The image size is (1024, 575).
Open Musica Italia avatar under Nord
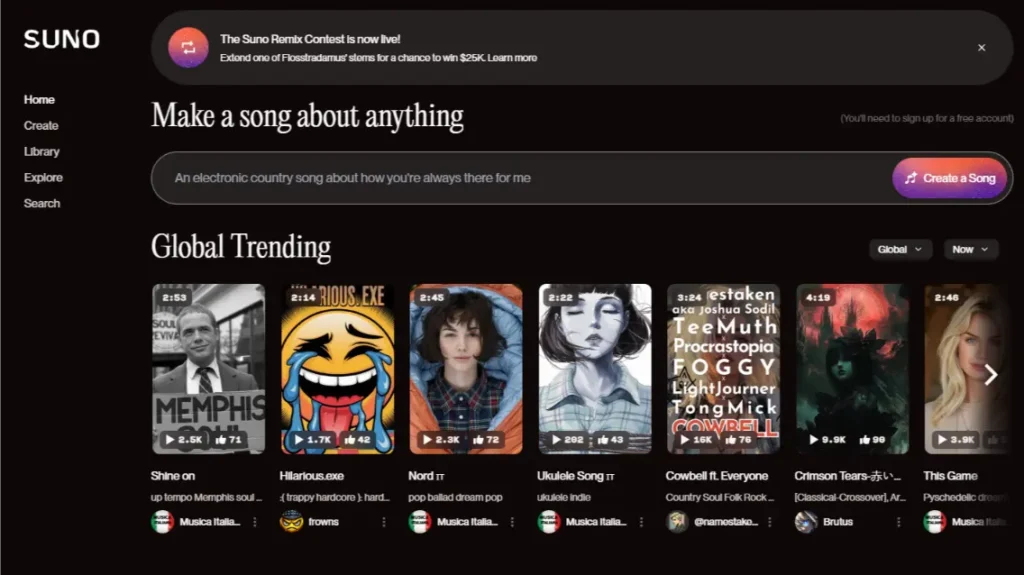pos(420,521)
